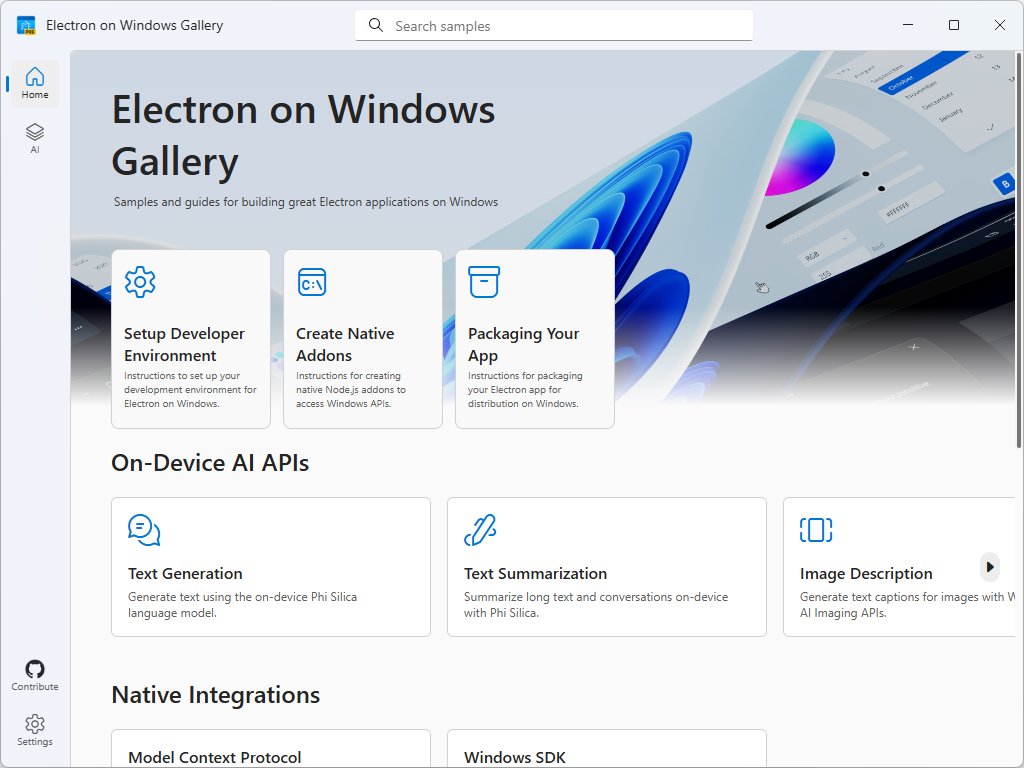Open the AI section in the sidebar
The height and width of the screenshot is (768, 1024).
(x=35, y=138)
